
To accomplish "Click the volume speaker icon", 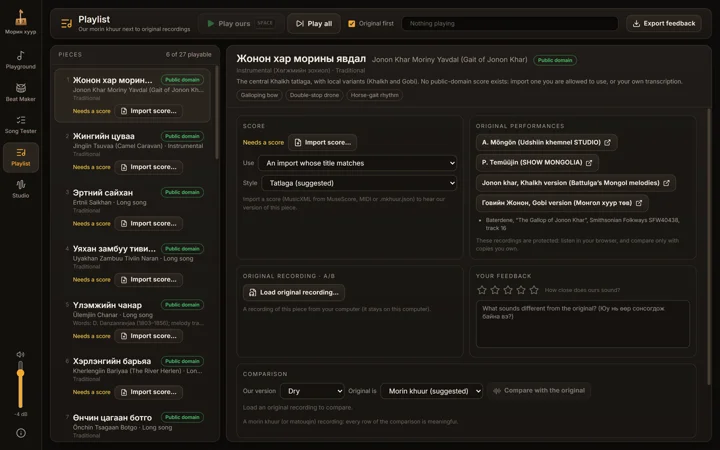I will coord(20,354).
